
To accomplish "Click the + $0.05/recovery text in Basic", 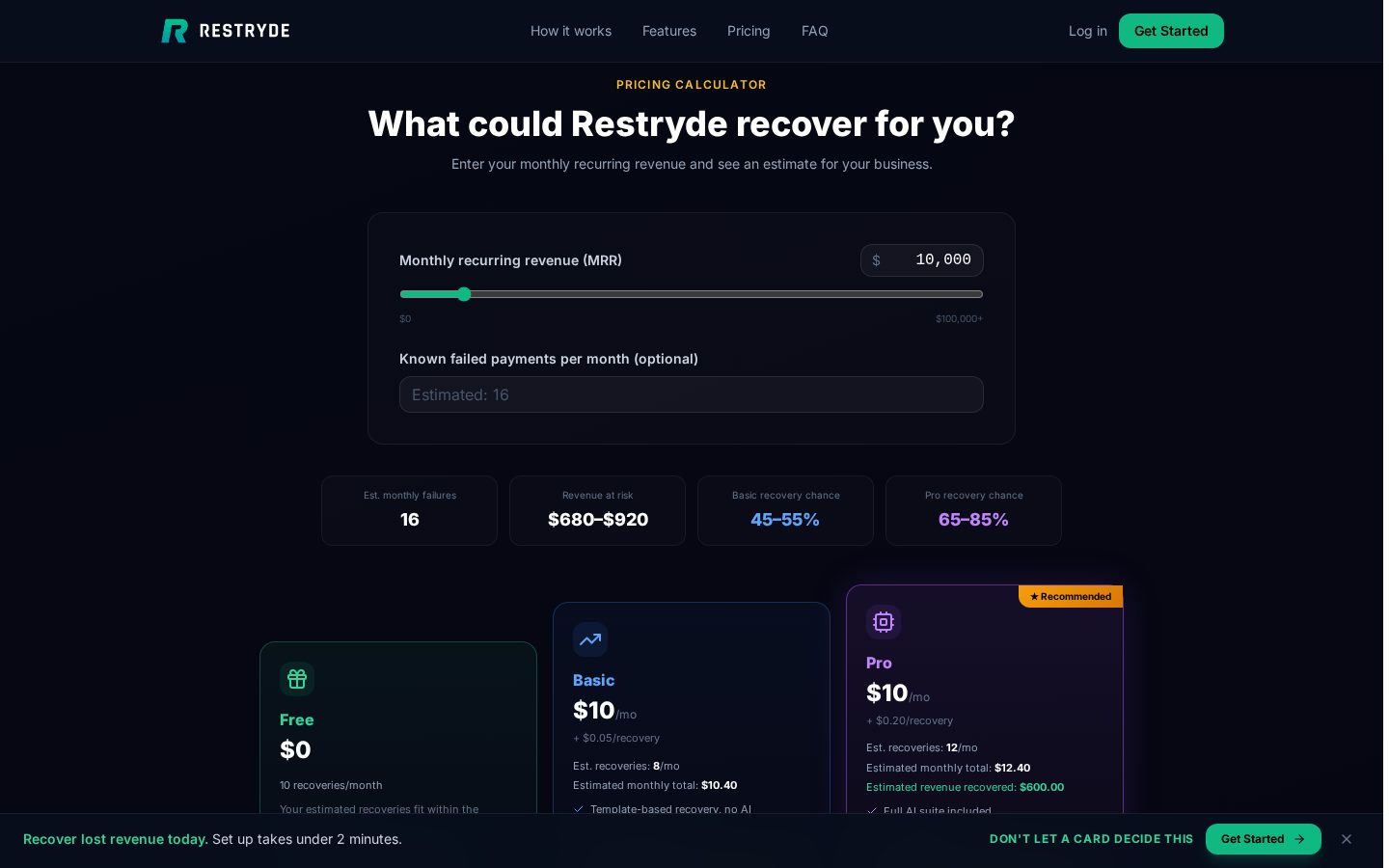I will 616,738.
